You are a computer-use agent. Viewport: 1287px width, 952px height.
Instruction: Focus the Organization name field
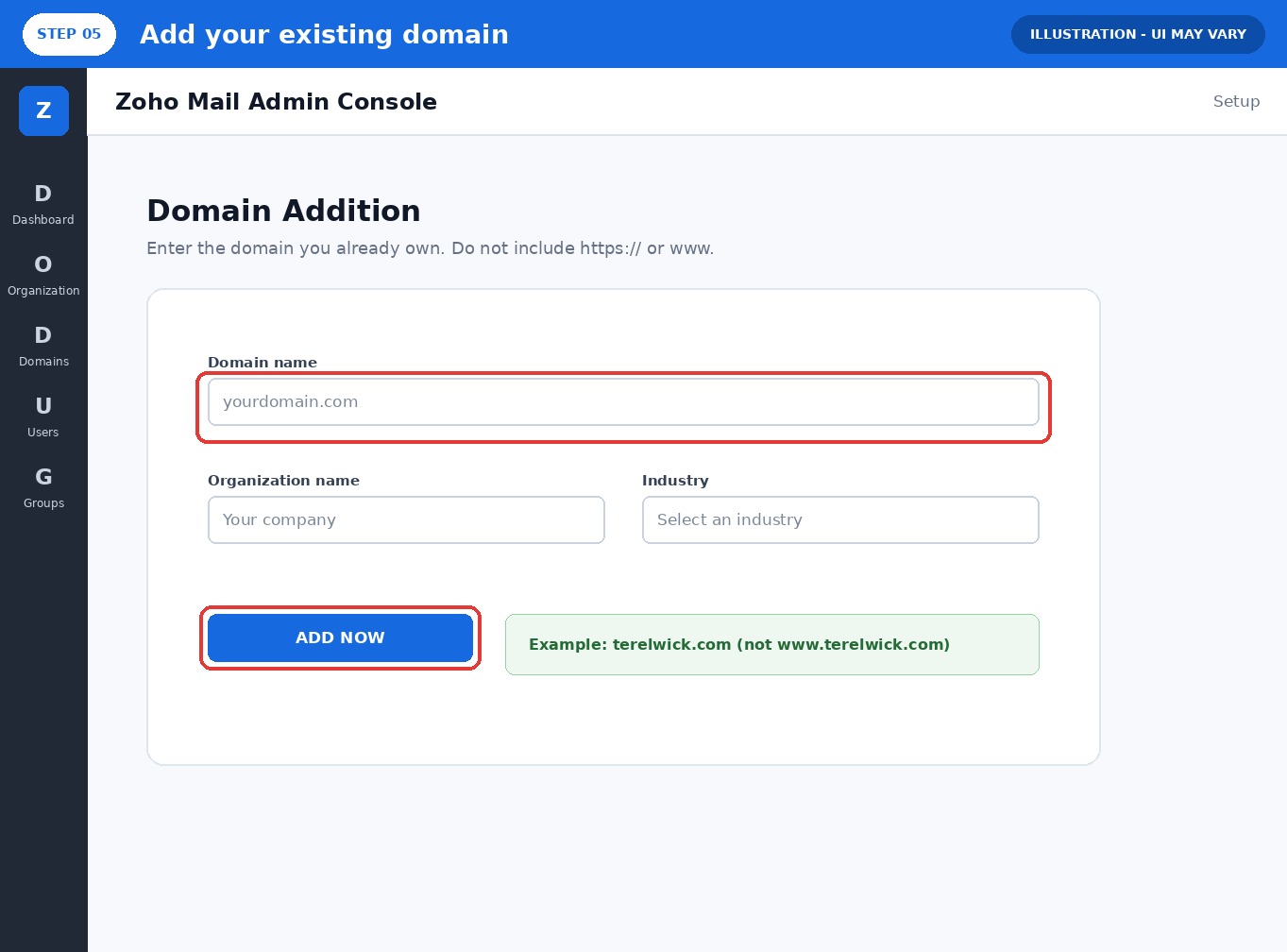(x=406, y=520)
